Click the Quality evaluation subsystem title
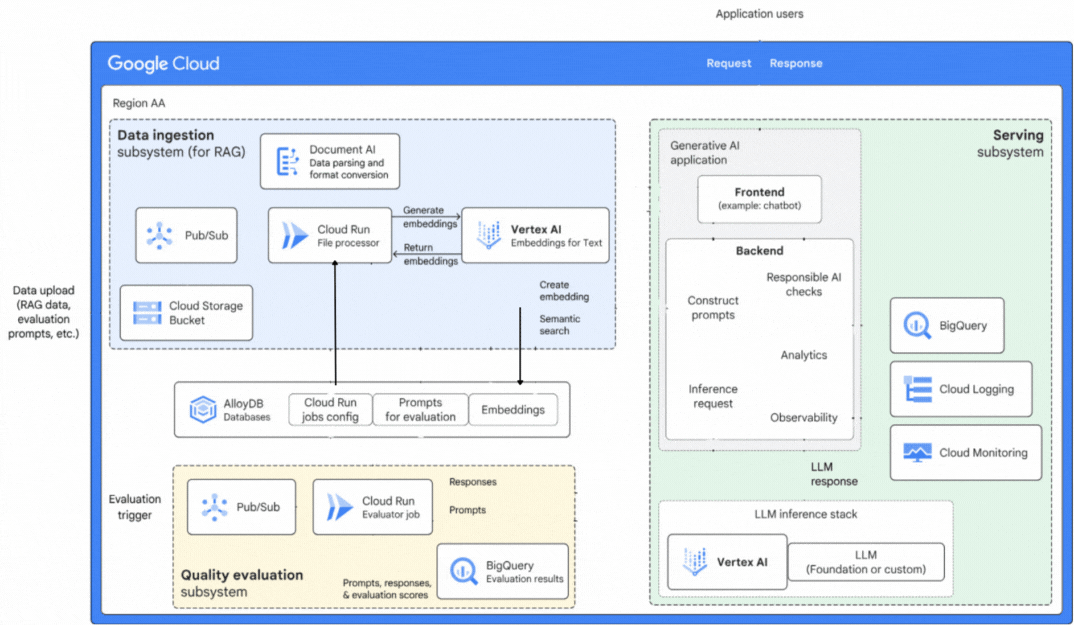Image resolution: width=1074 pixels, height=625 pixels. click(242, 583)
